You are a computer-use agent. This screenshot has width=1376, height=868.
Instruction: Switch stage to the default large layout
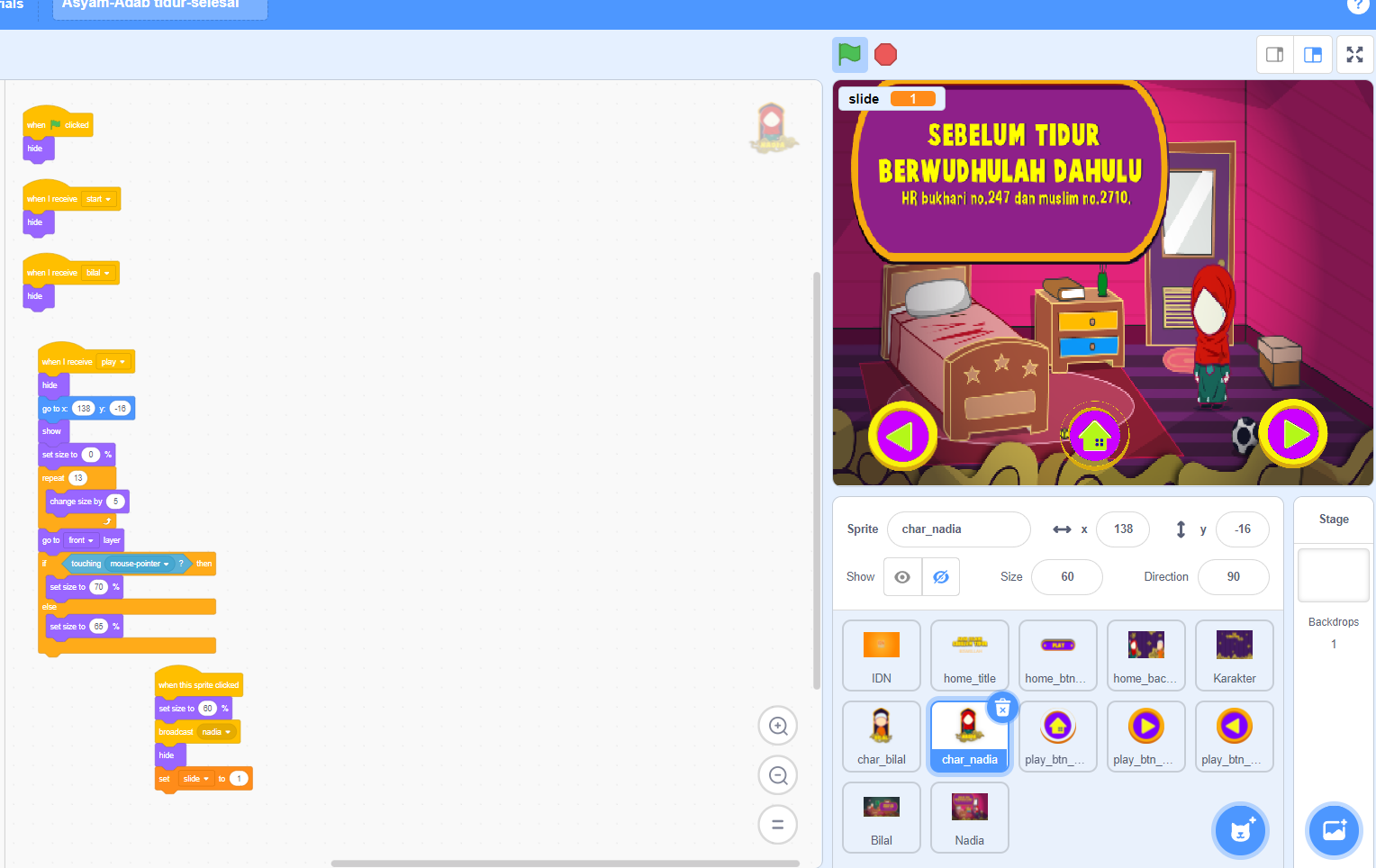pos(1313,54)
